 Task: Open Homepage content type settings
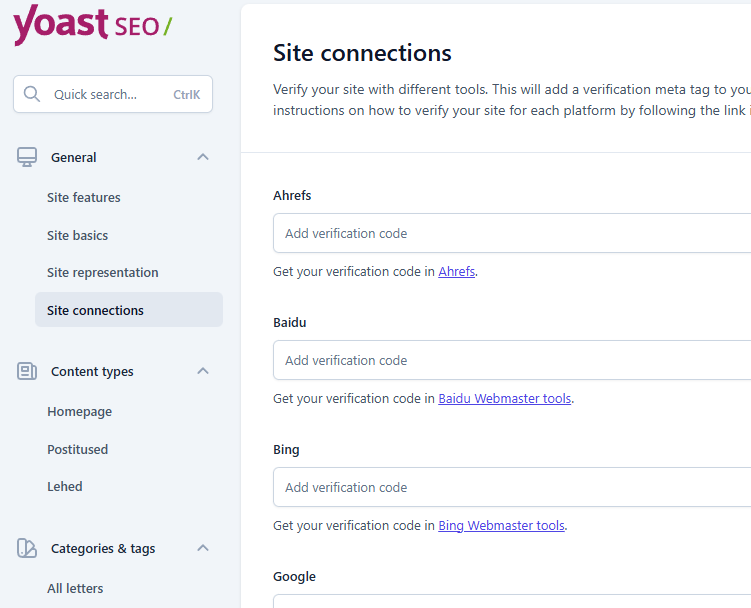click(x=80, y=412)
